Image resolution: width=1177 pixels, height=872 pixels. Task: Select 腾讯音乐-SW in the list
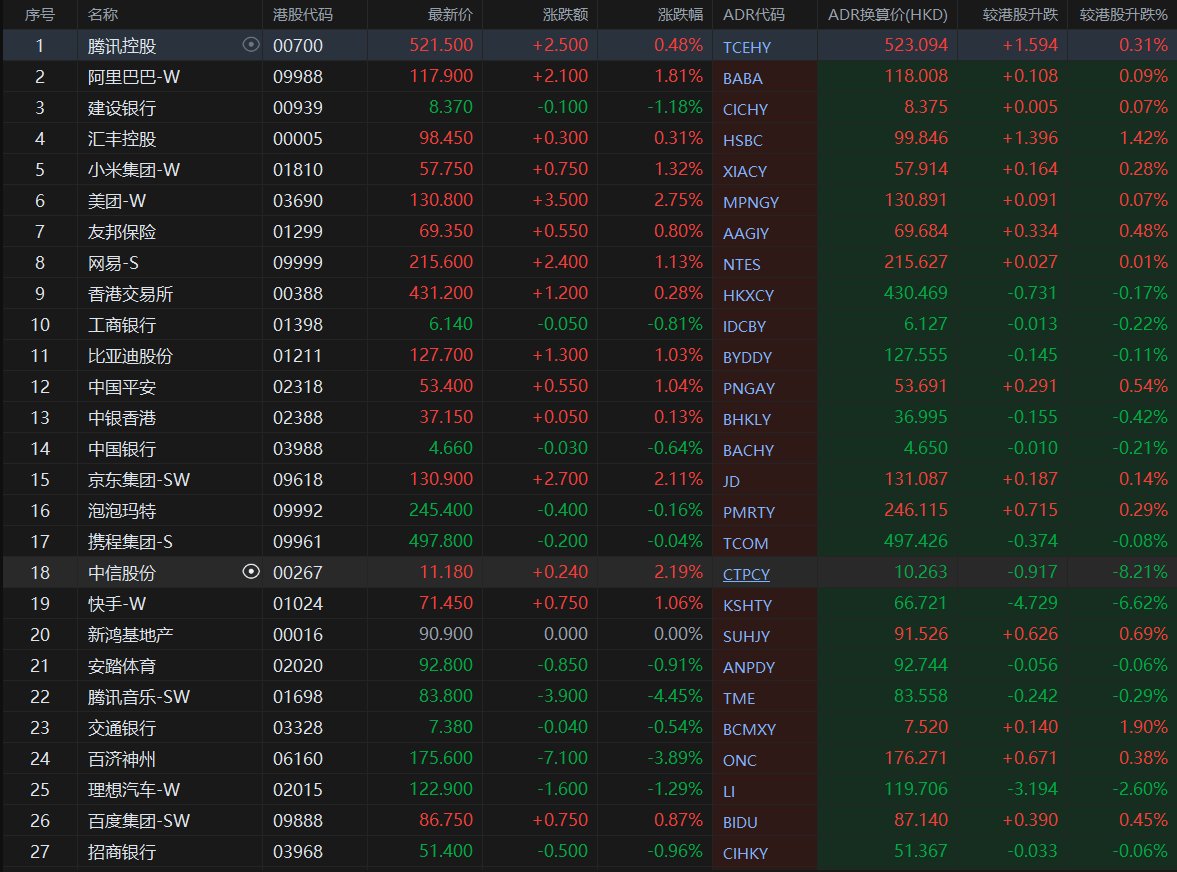(138, 696)
